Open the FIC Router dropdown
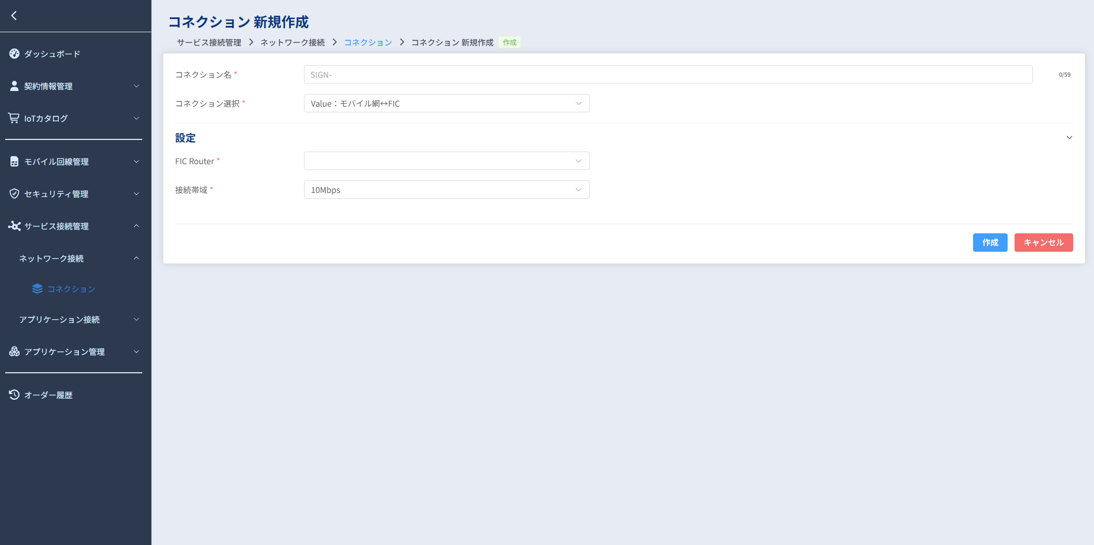The height and width of the screenshot is (545, 1094). [446, 161]
